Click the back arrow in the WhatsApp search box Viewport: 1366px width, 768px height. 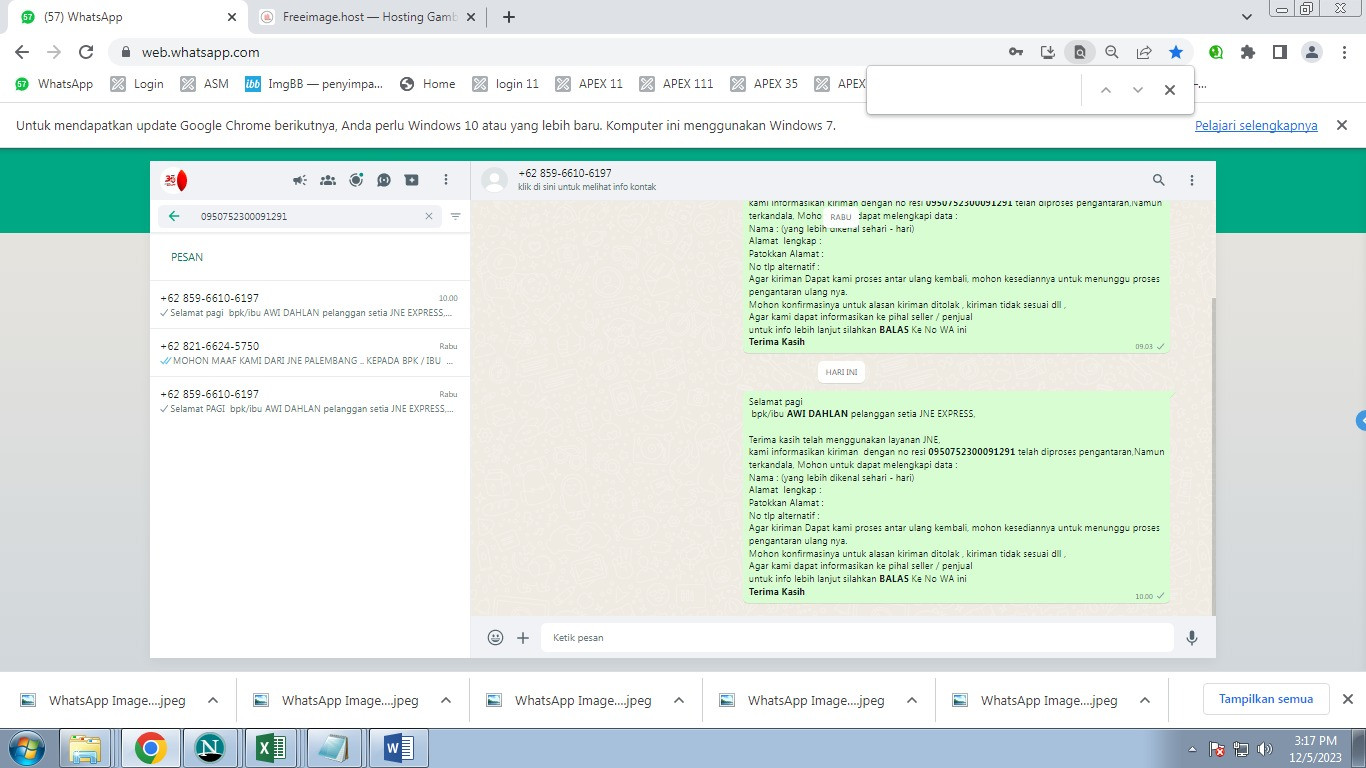(x=174, y=216)
